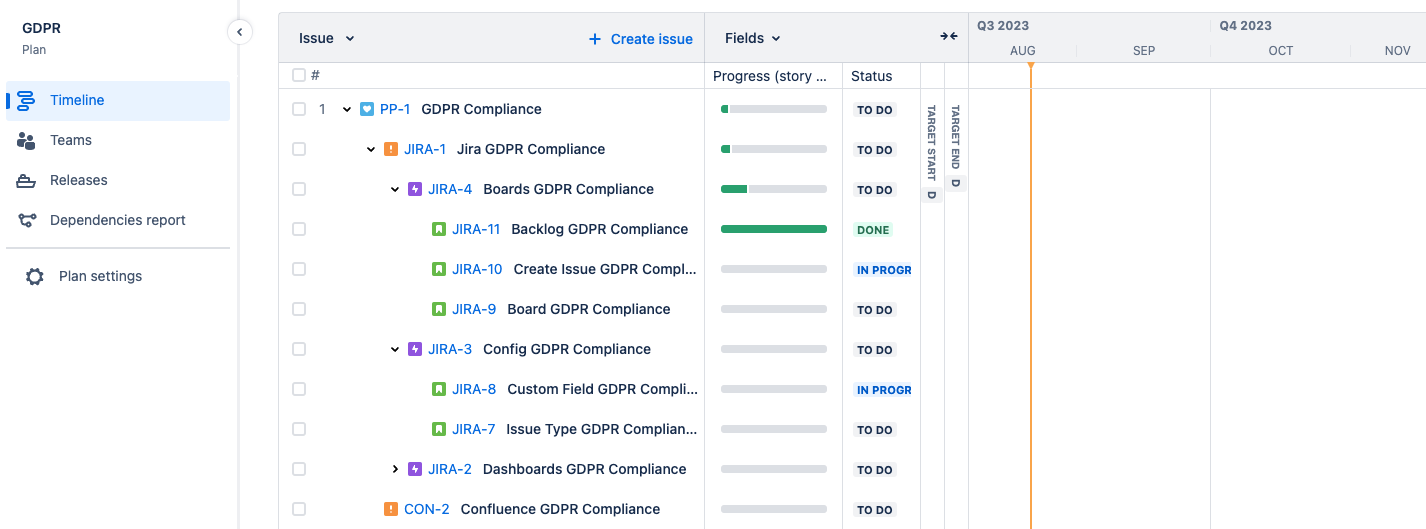Open the Releases page

pyautogui.click(x=118, y=181)
